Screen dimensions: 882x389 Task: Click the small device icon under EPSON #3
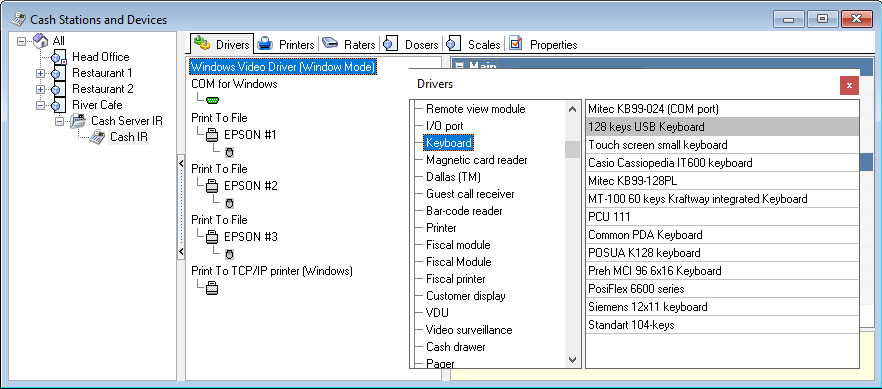(x=229, y=254)
